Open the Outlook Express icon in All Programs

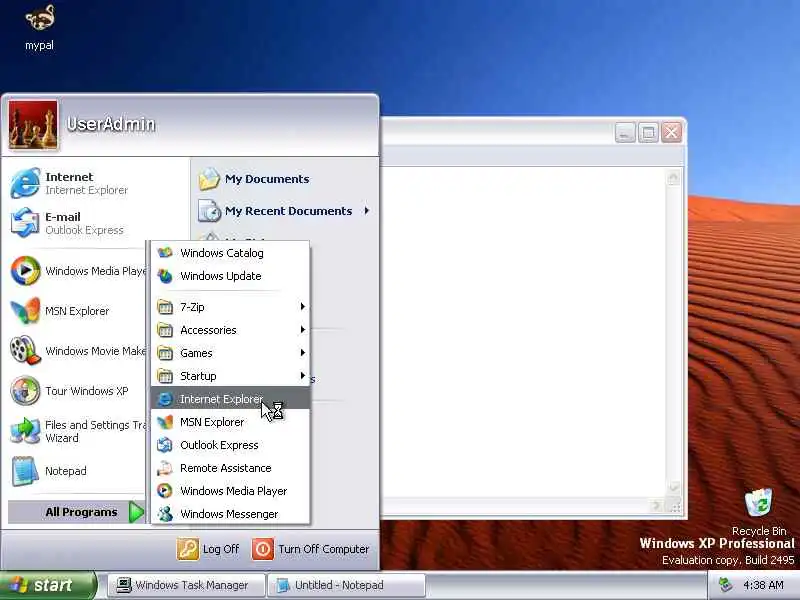tap(165, 445)
